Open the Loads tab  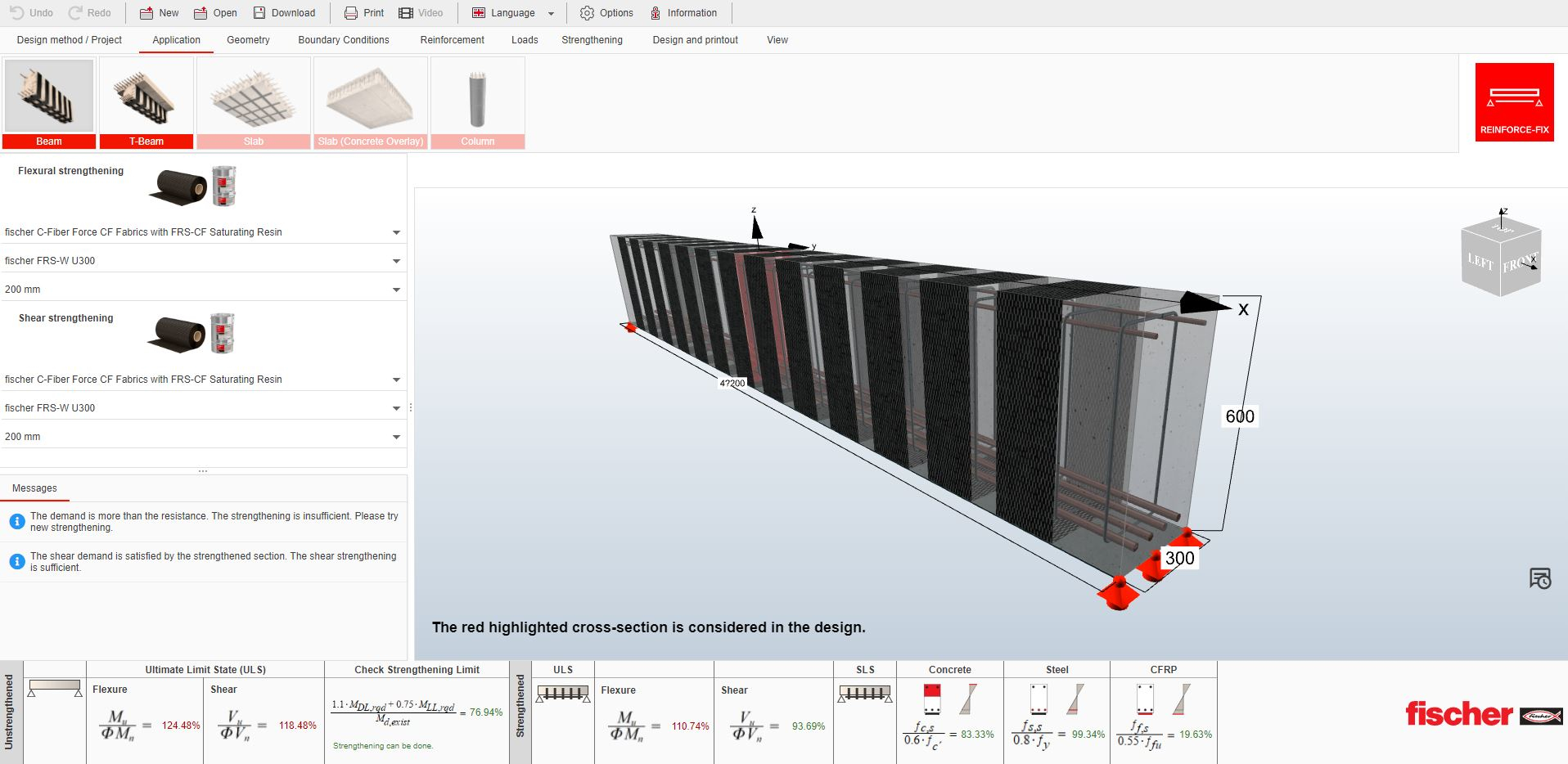click(x=525, y=39)
